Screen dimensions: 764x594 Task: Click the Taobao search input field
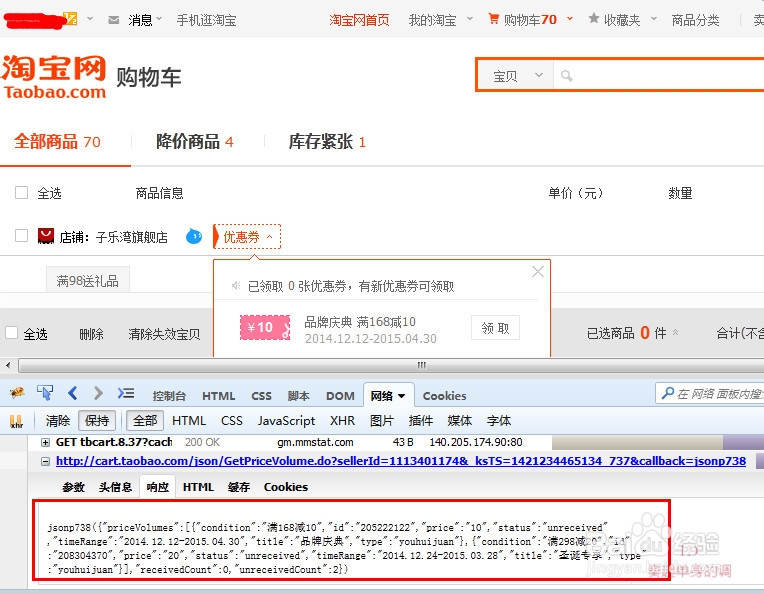point(659,76)
